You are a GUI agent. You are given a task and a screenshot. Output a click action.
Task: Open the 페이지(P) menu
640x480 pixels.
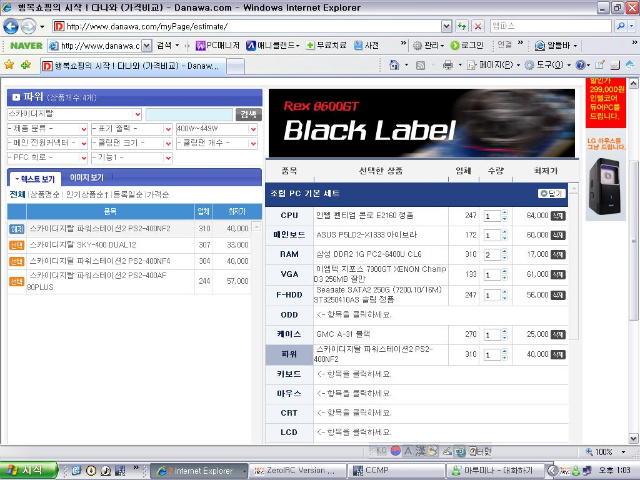[x=493, y=65]
